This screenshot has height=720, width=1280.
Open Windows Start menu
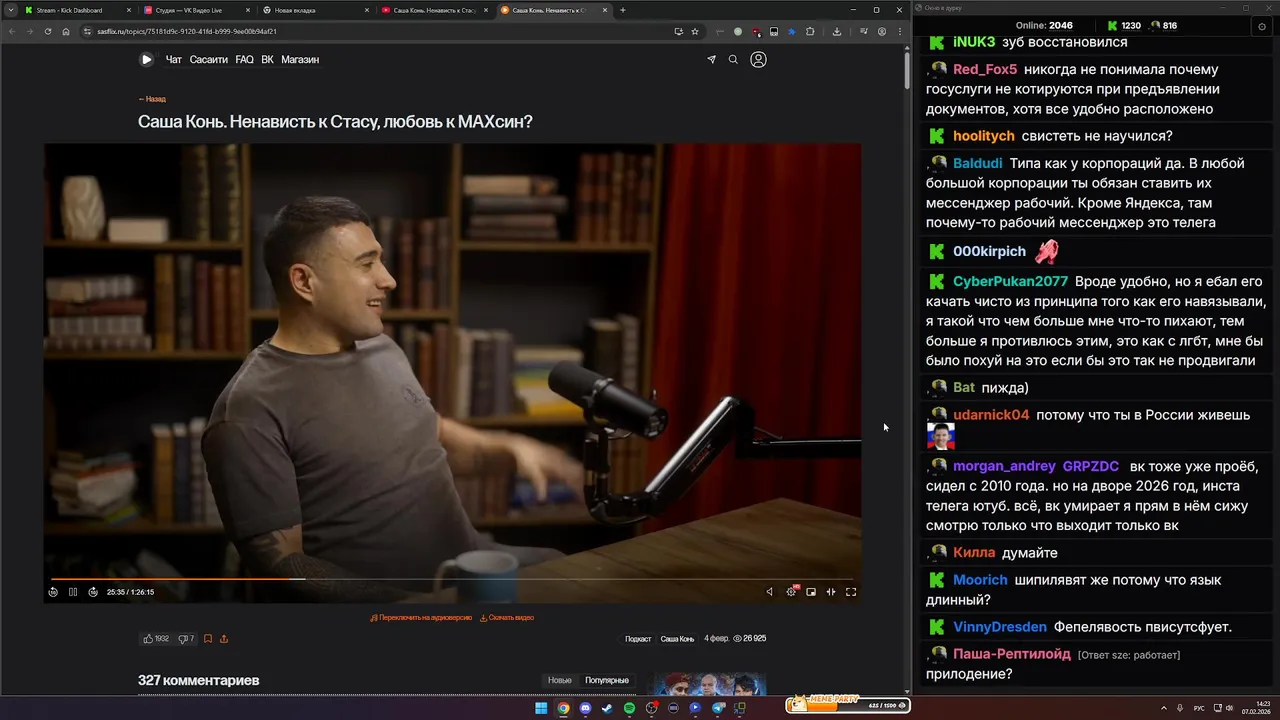[541, 708]
